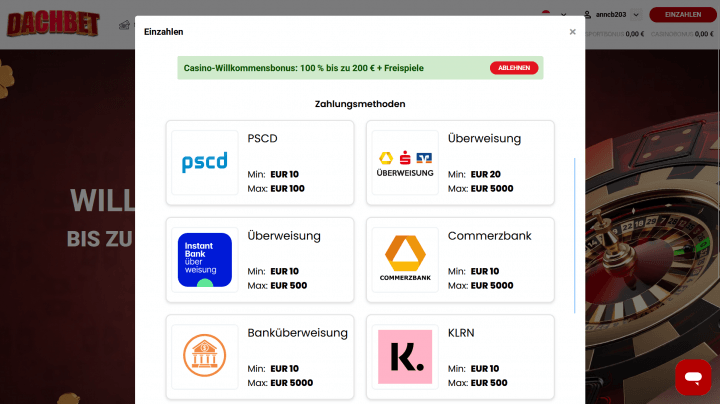
Task: Select PSCD payment method title
Action: pyautogui.click(x=262, y=139)
